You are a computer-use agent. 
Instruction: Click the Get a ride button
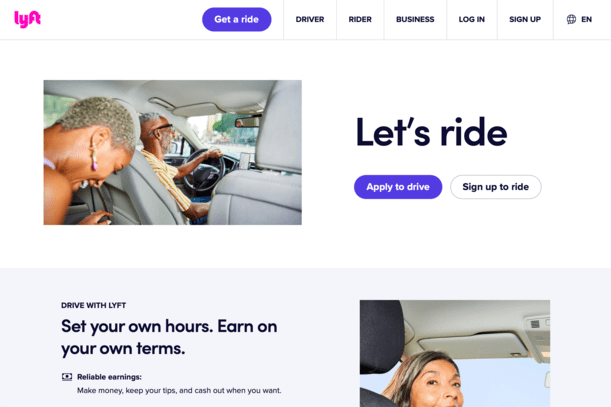(237, 19)
